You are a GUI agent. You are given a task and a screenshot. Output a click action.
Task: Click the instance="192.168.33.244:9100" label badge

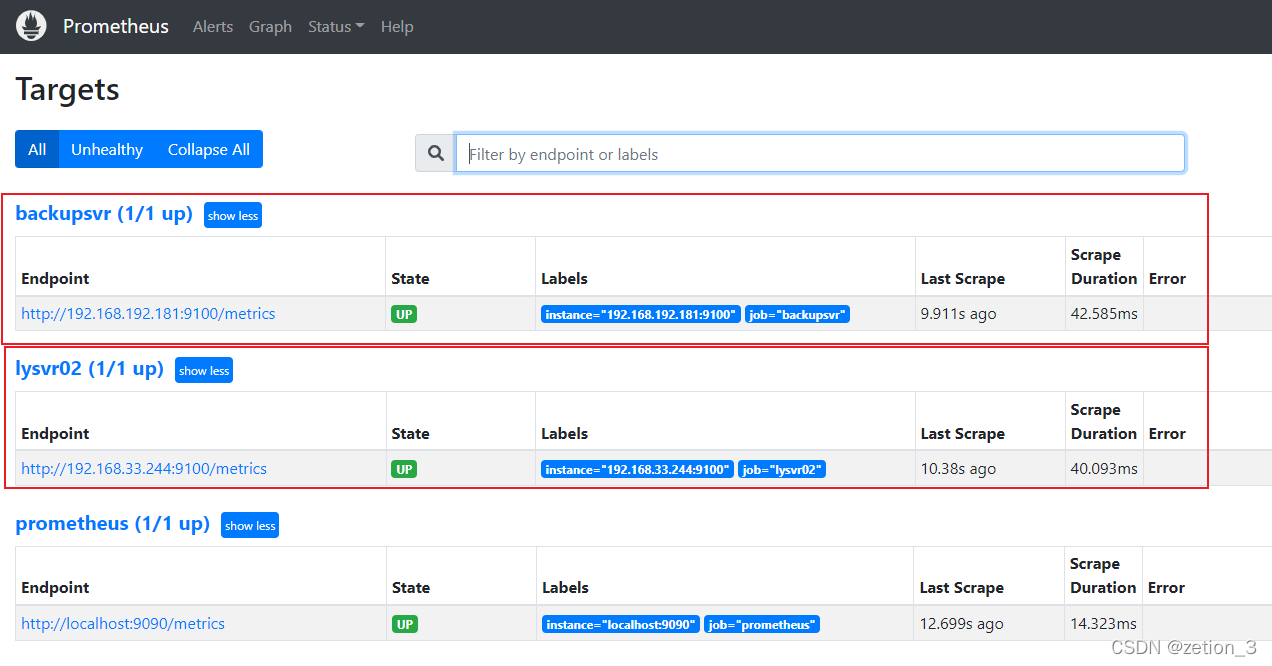point(637,469)
